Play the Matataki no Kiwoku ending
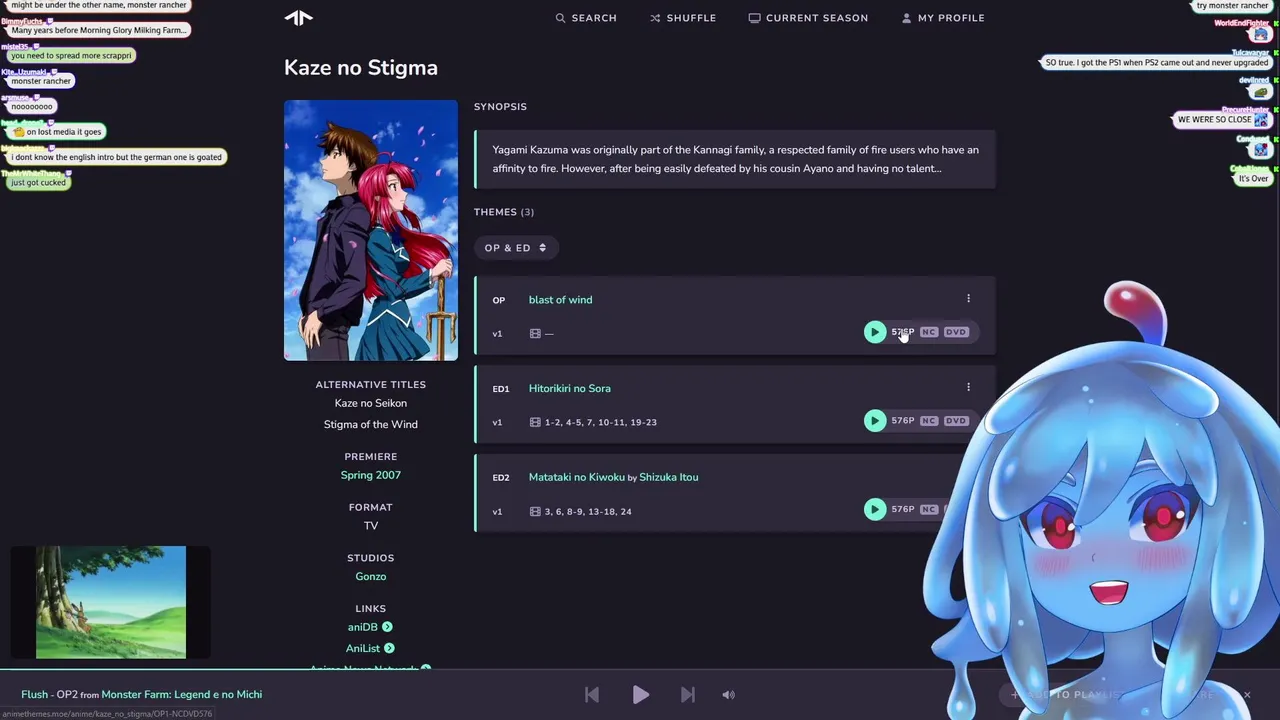 coord(875,510)
